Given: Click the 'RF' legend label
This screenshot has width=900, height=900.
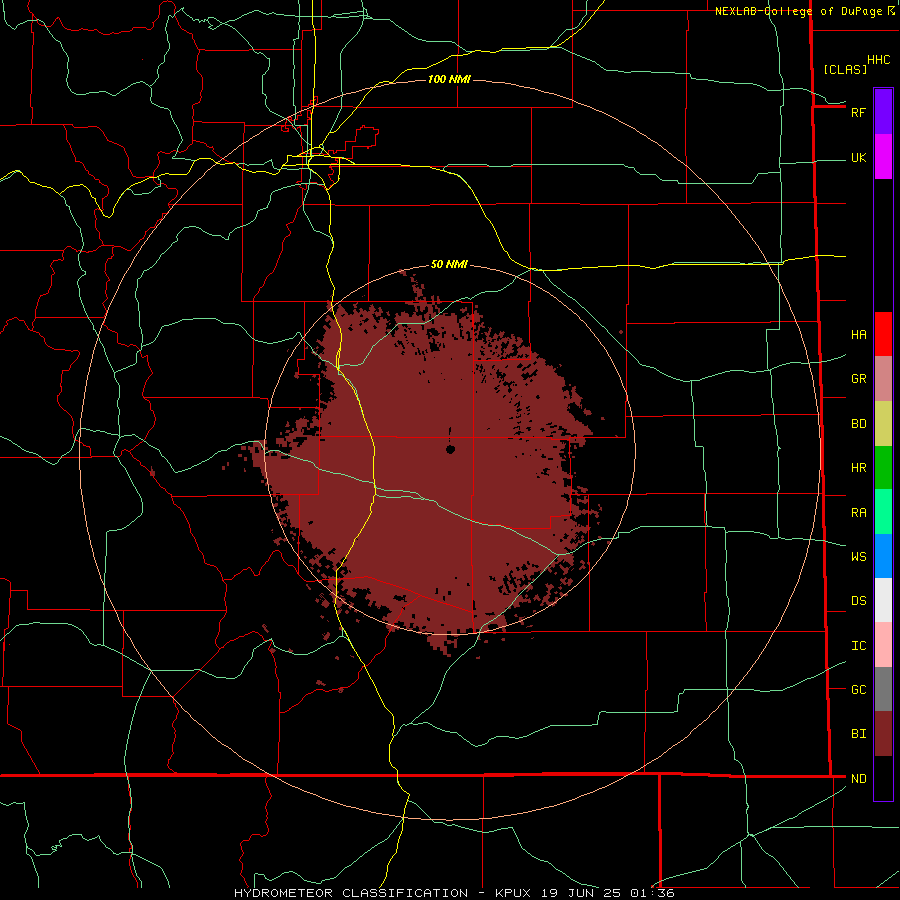Looking at the screenshot, I should pos(858,112).
